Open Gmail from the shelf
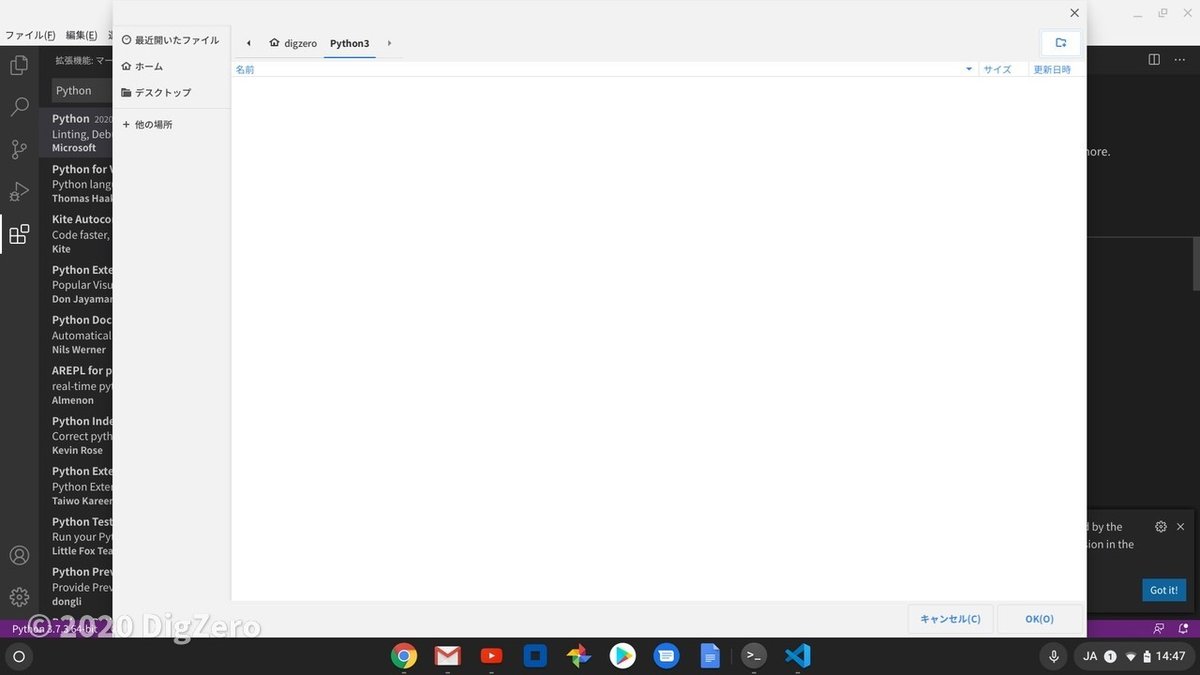Viewport: 1200px width, 675px height. (x=448, y=656)
